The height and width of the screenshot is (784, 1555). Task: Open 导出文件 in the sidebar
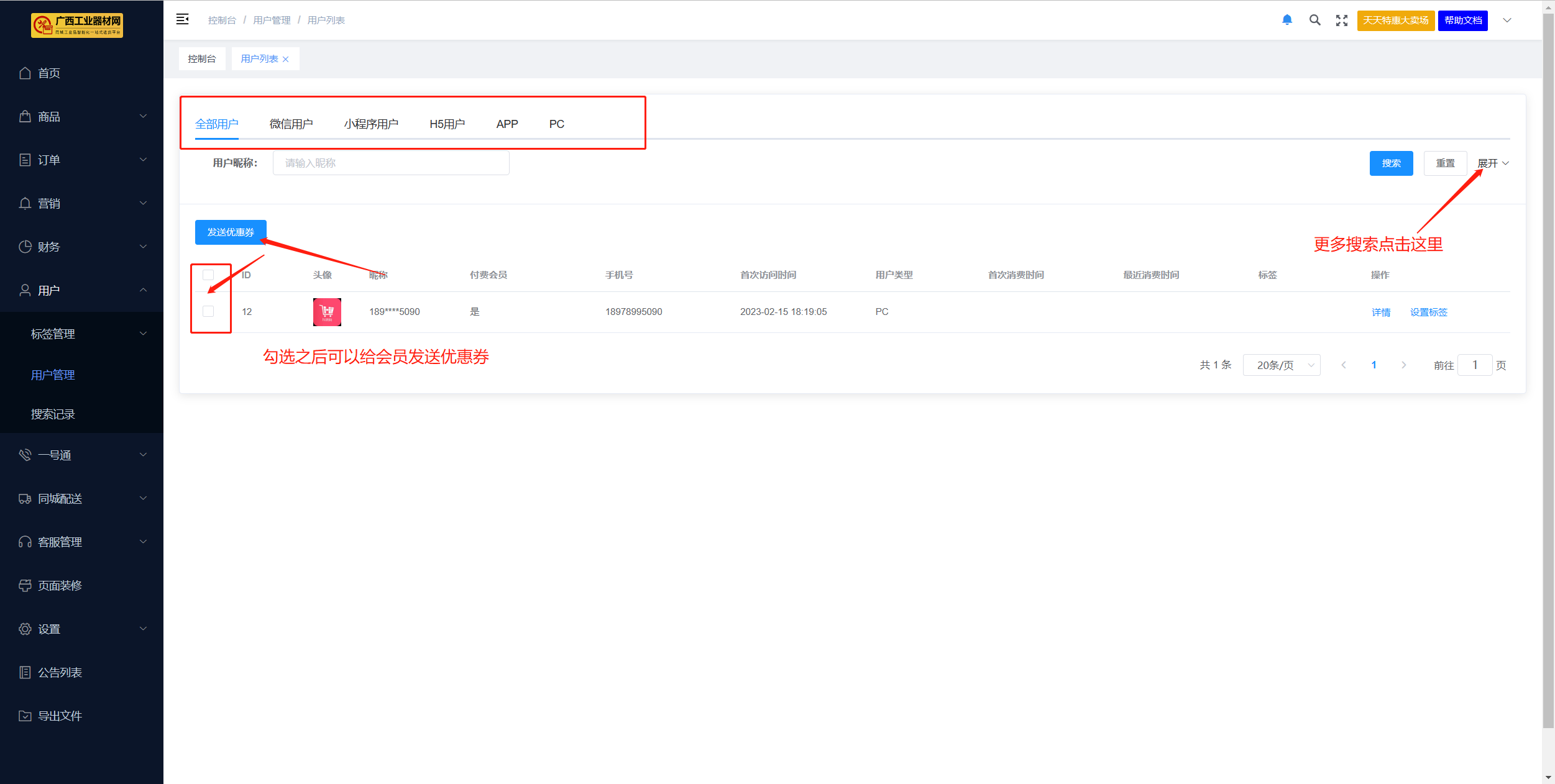[x=59, y=716]
